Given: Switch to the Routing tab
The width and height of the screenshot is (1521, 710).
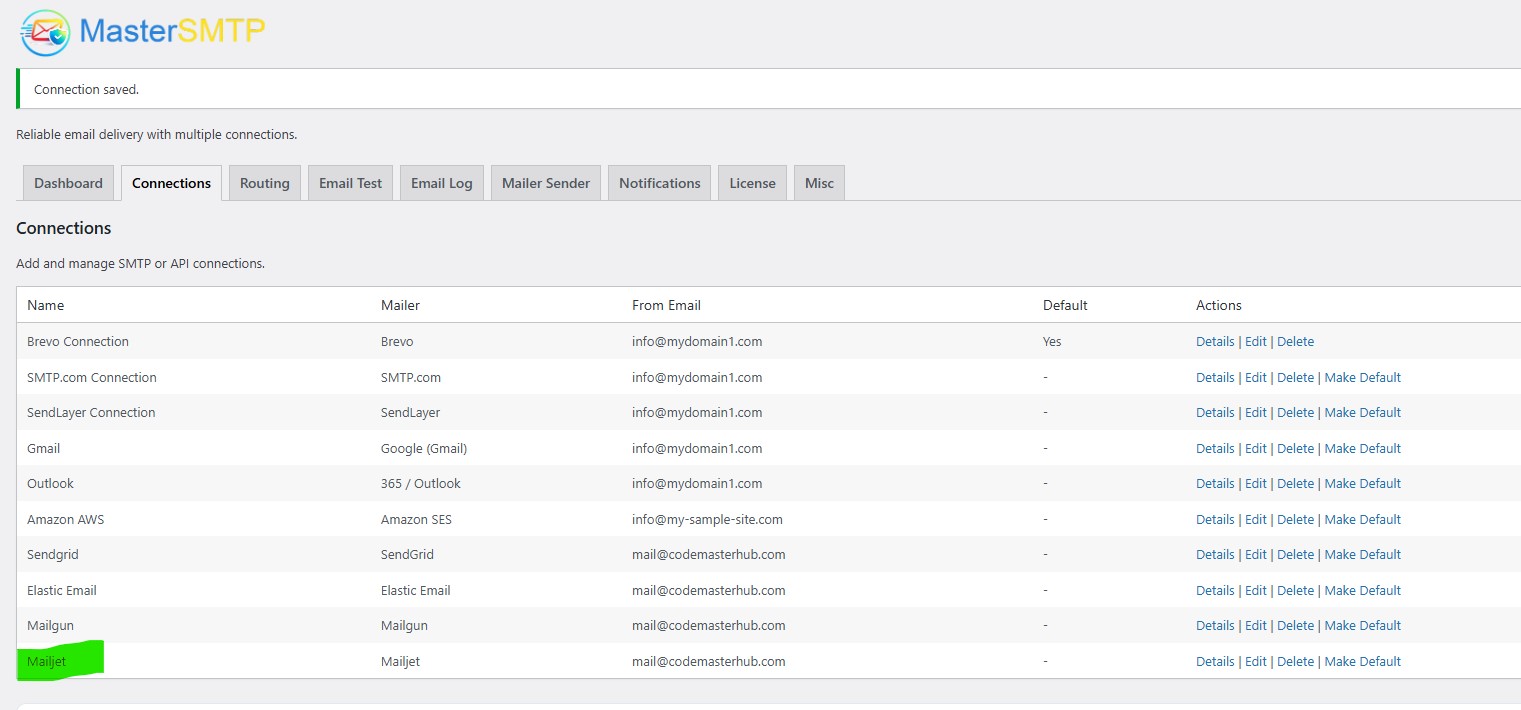Looking at the screenshot, I should 264,183.
